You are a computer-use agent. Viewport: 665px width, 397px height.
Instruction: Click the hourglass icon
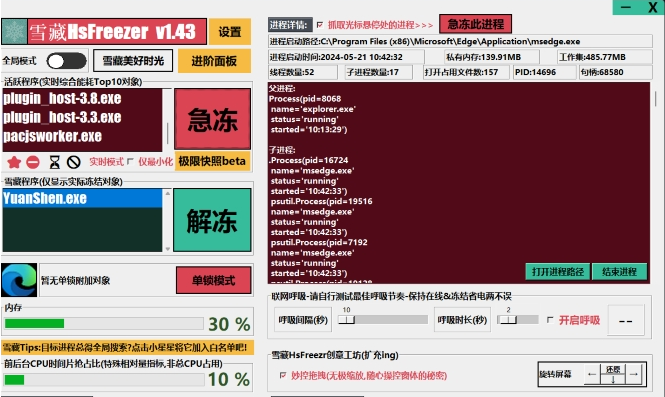click(x=55, y=162)
